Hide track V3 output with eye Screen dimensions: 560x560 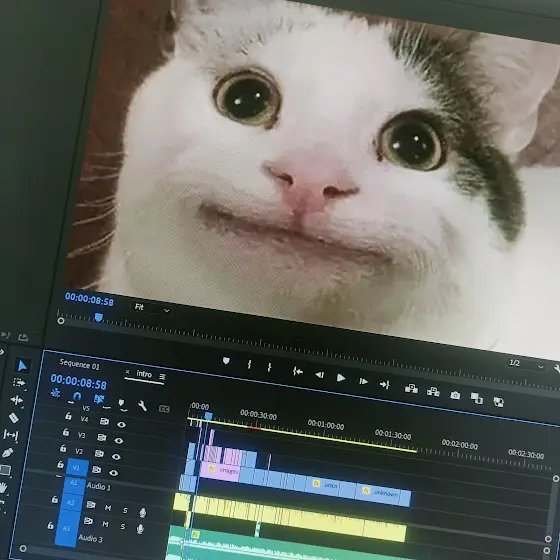(x=119, y=441)
